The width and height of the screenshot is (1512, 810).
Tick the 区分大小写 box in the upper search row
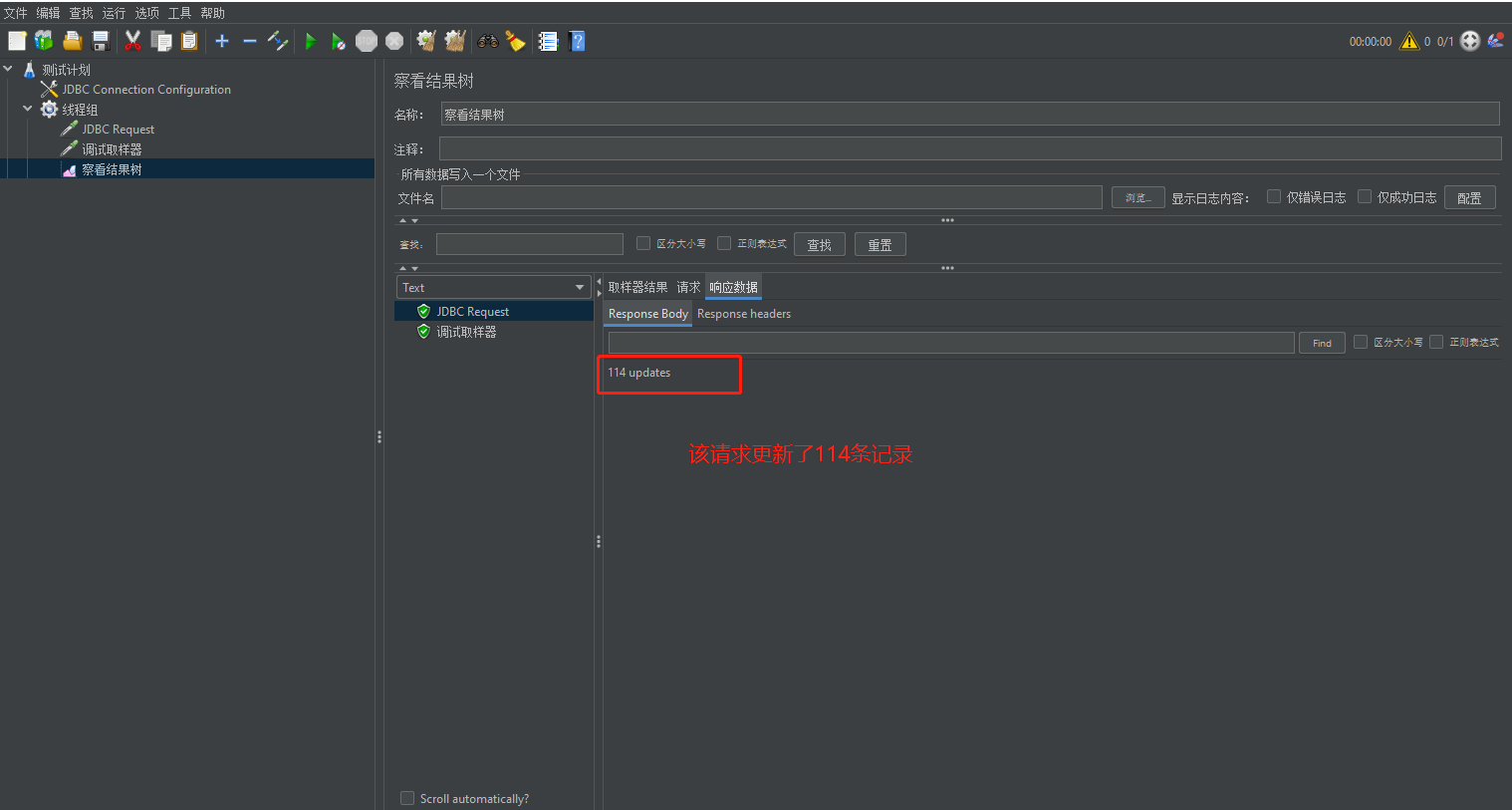[643, 243]
